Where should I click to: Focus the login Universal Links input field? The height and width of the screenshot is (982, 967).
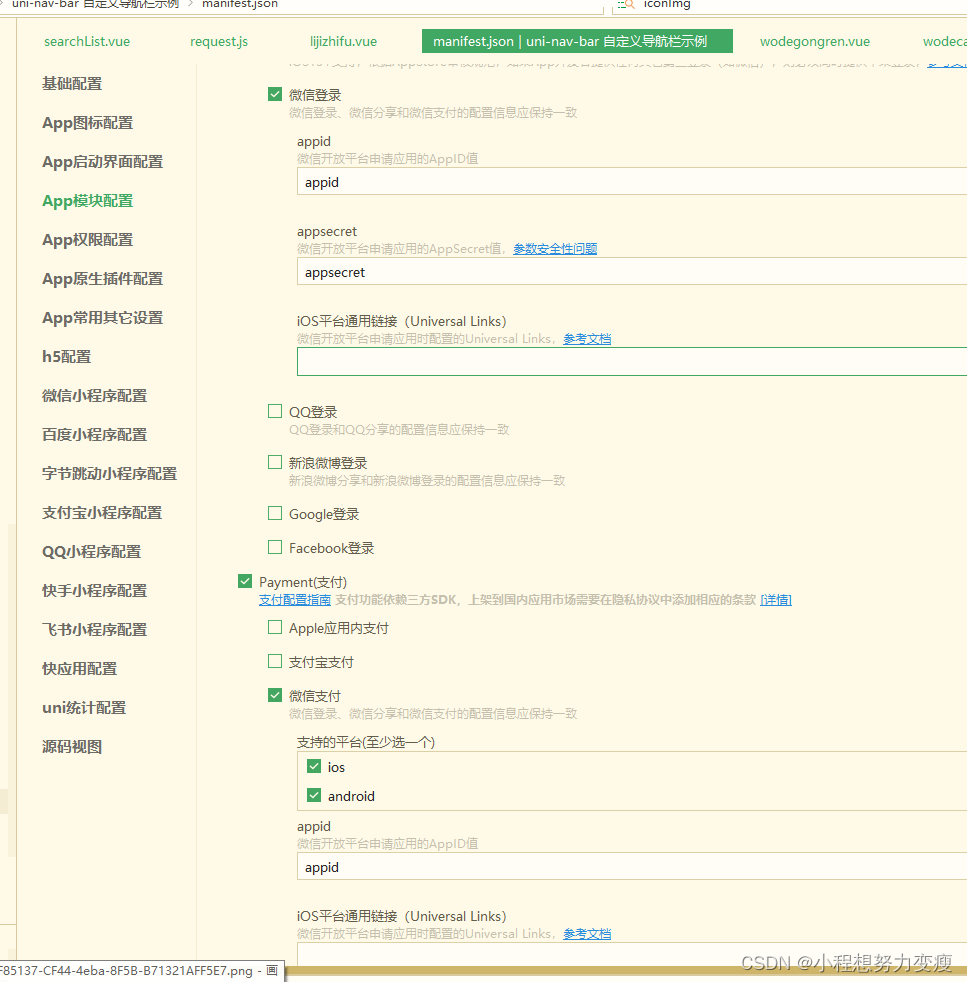[632, 361]
